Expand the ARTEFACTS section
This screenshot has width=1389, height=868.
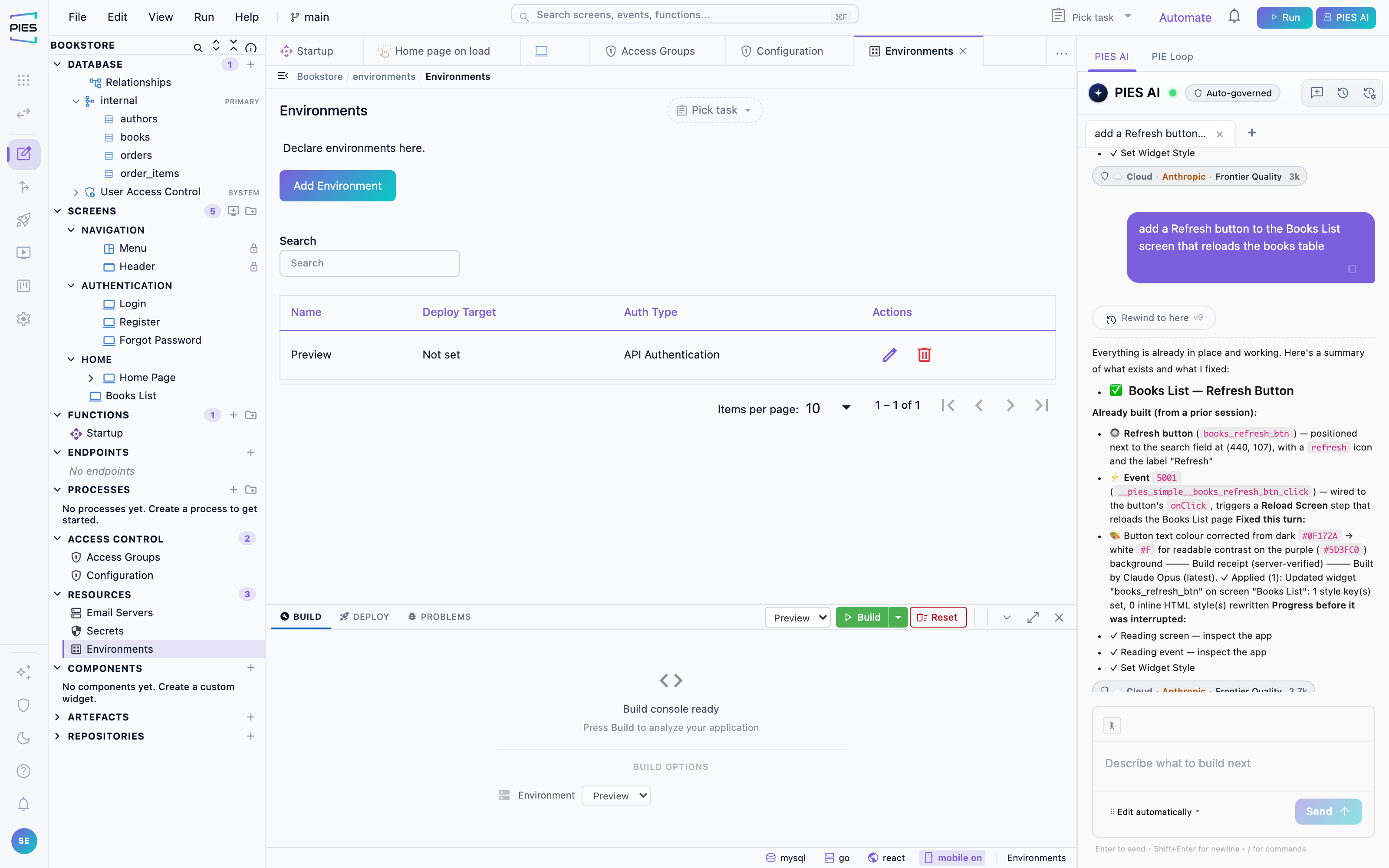[x=57, y=717]
